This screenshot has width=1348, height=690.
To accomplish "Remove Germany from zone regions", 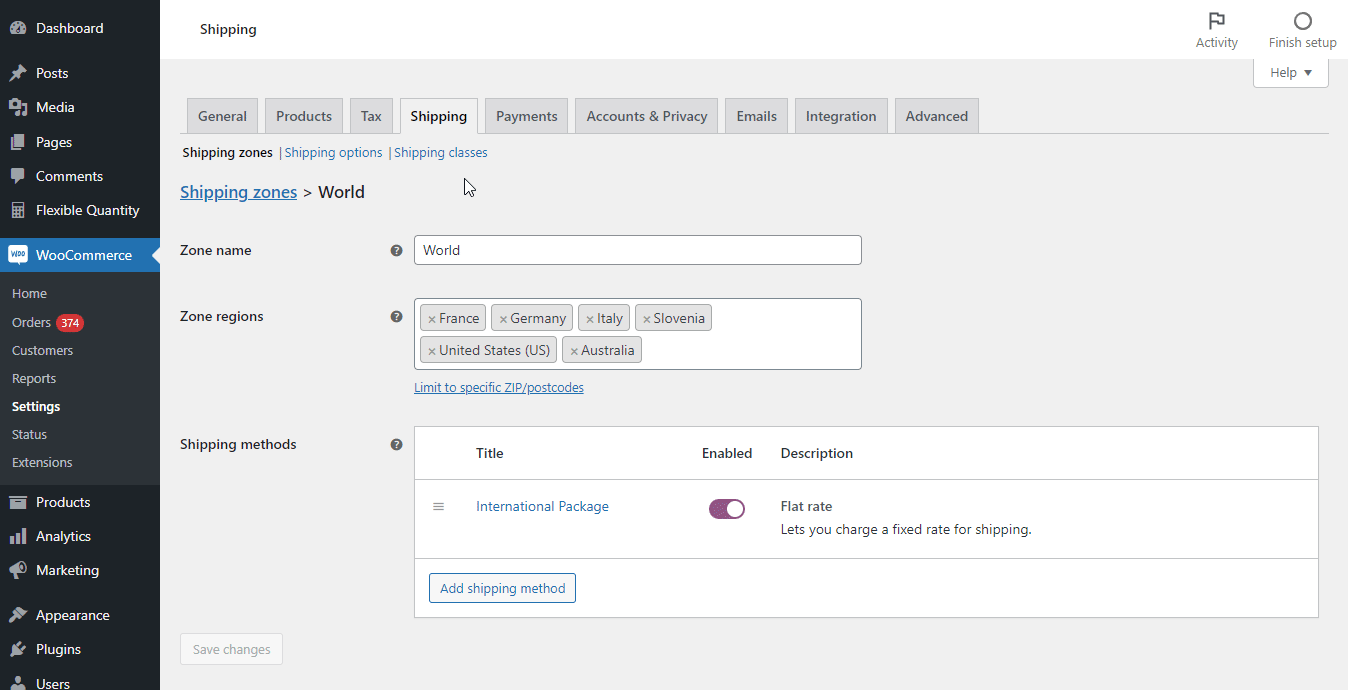I will 503,319.
